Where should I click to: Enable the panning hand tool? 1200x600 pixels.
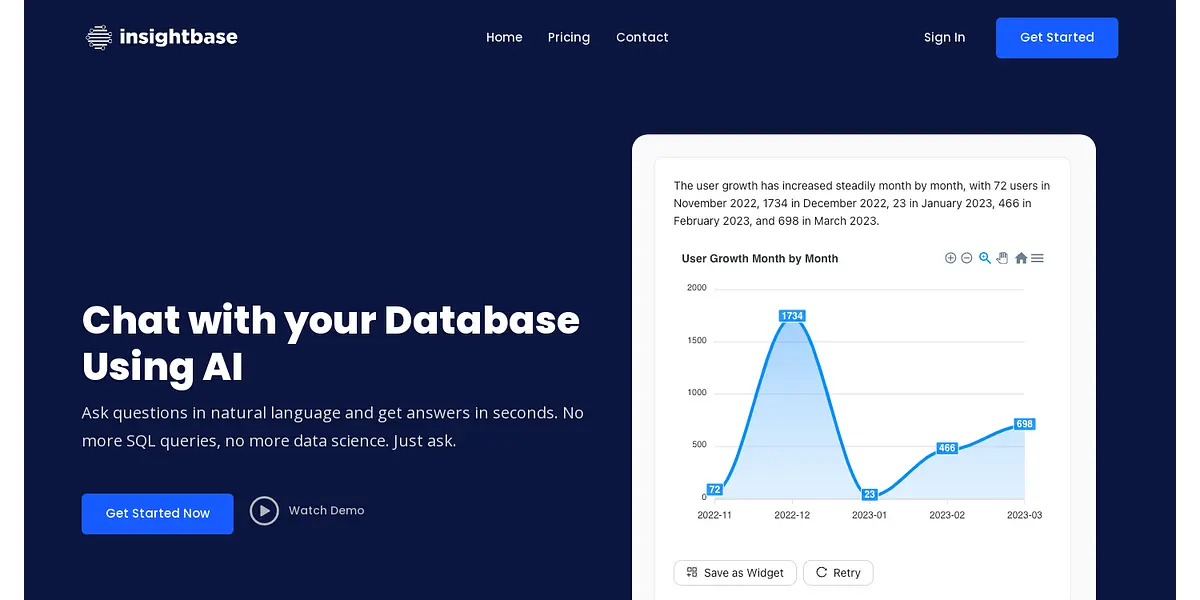coord(1002,258)
